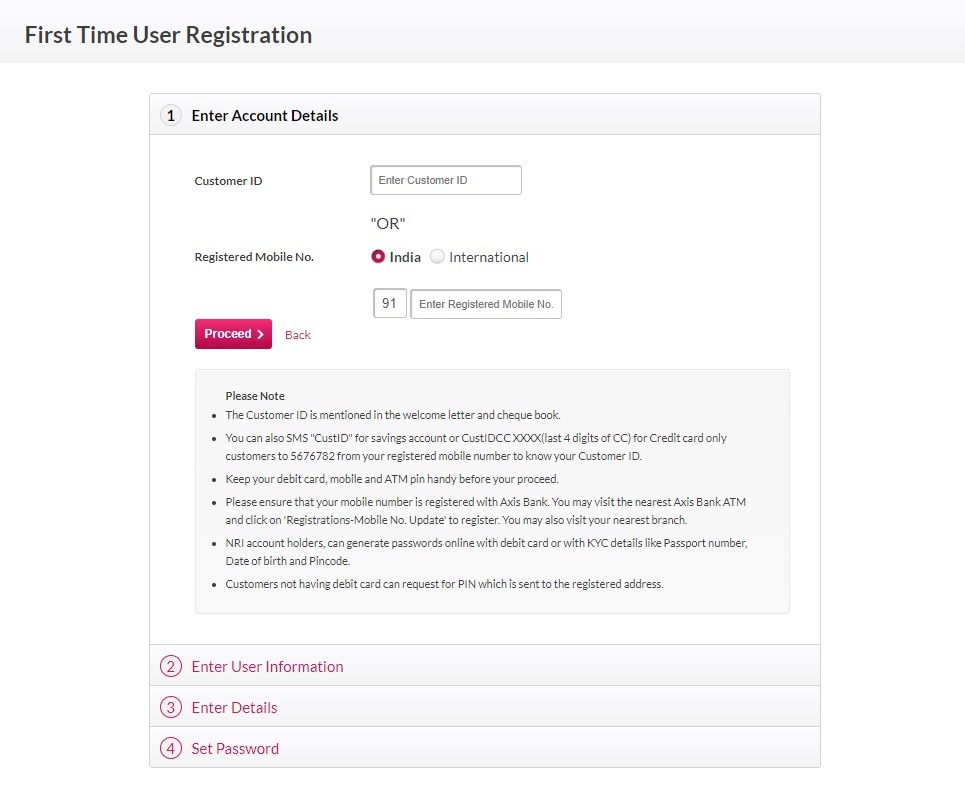Click the Registered Mobile No. label

(254, 257)
